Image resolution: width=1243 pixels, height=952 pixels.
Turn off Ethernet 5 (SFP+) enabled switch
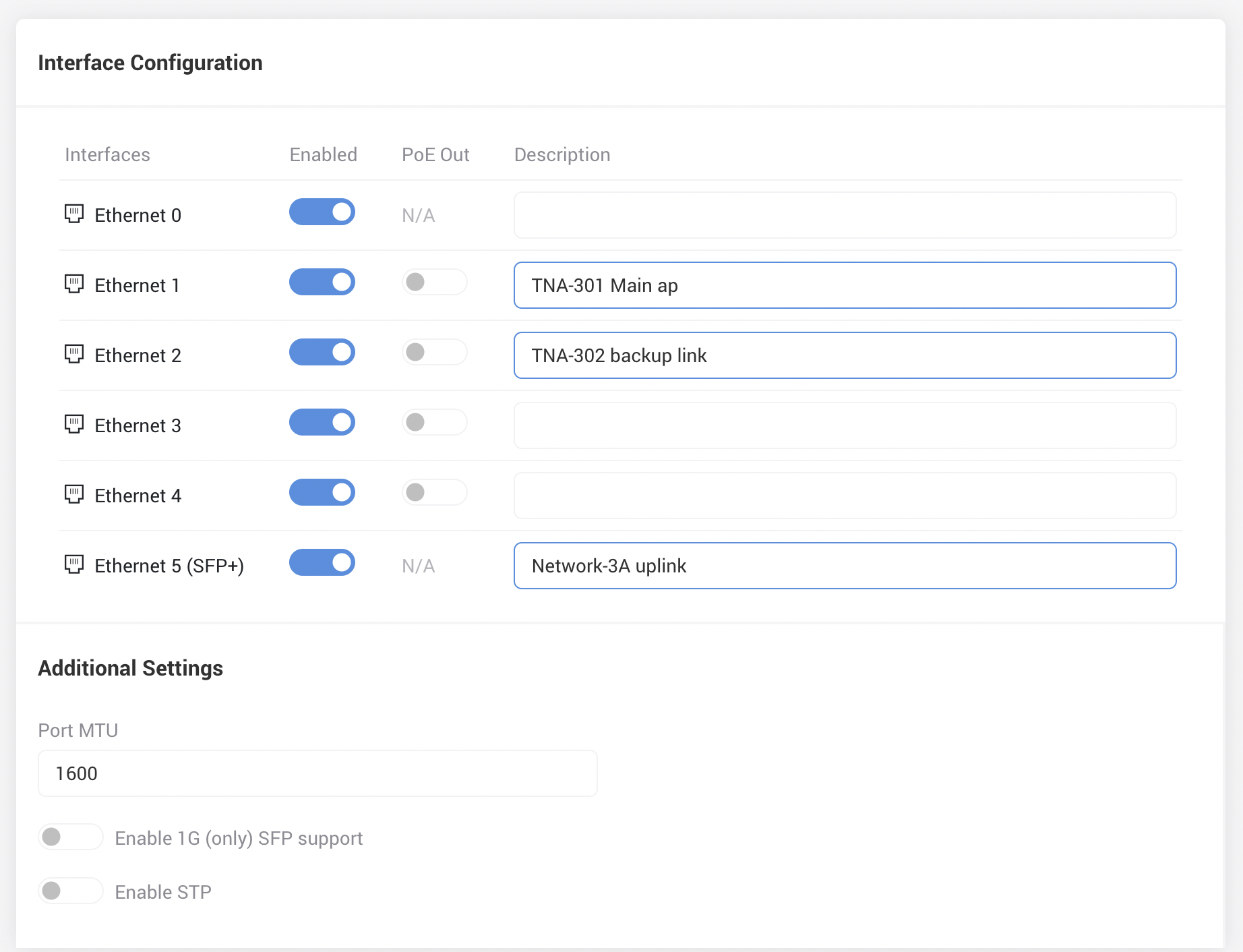coord(322,563)
